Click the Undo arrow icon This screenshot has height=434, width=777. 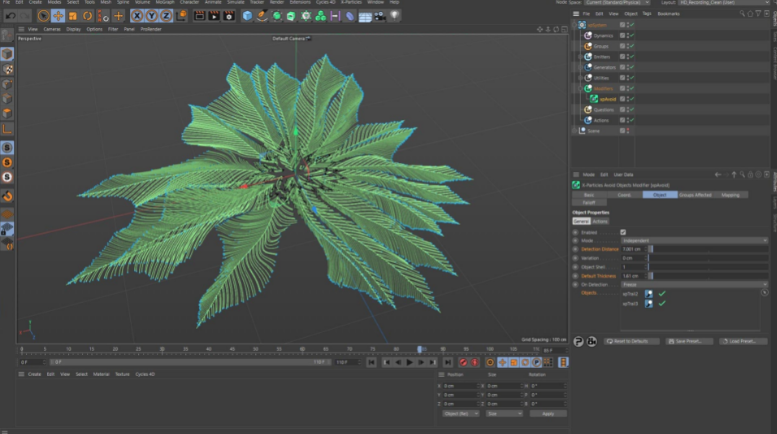click(9, 15)
